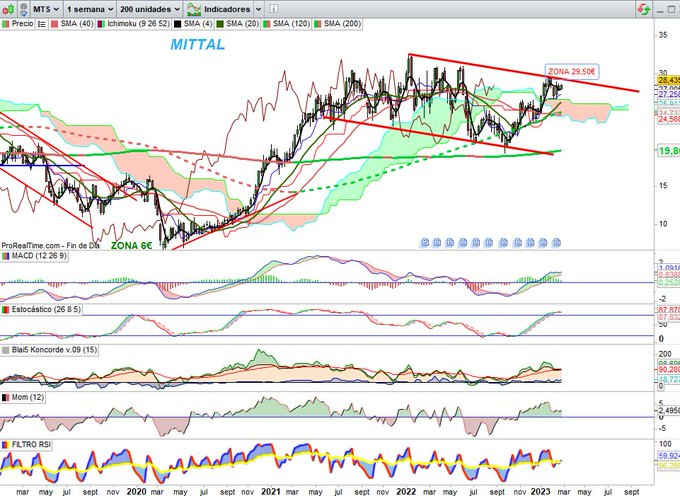The image size is (680, 496).
Task: Select the ZONA 29.50€ text annotation
Action: pyautogui.click(x=572, y=72)
